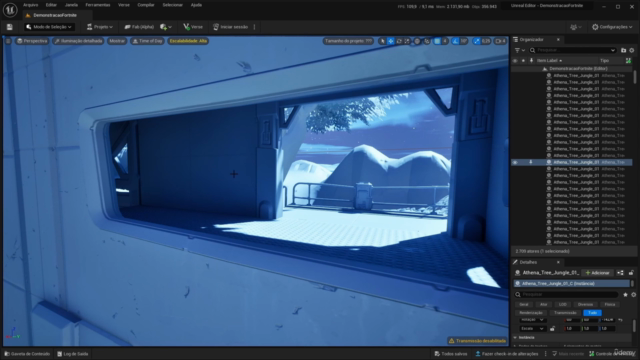
Task: Open the viewport hamburger options menu
Action: (x=8, y=41)
